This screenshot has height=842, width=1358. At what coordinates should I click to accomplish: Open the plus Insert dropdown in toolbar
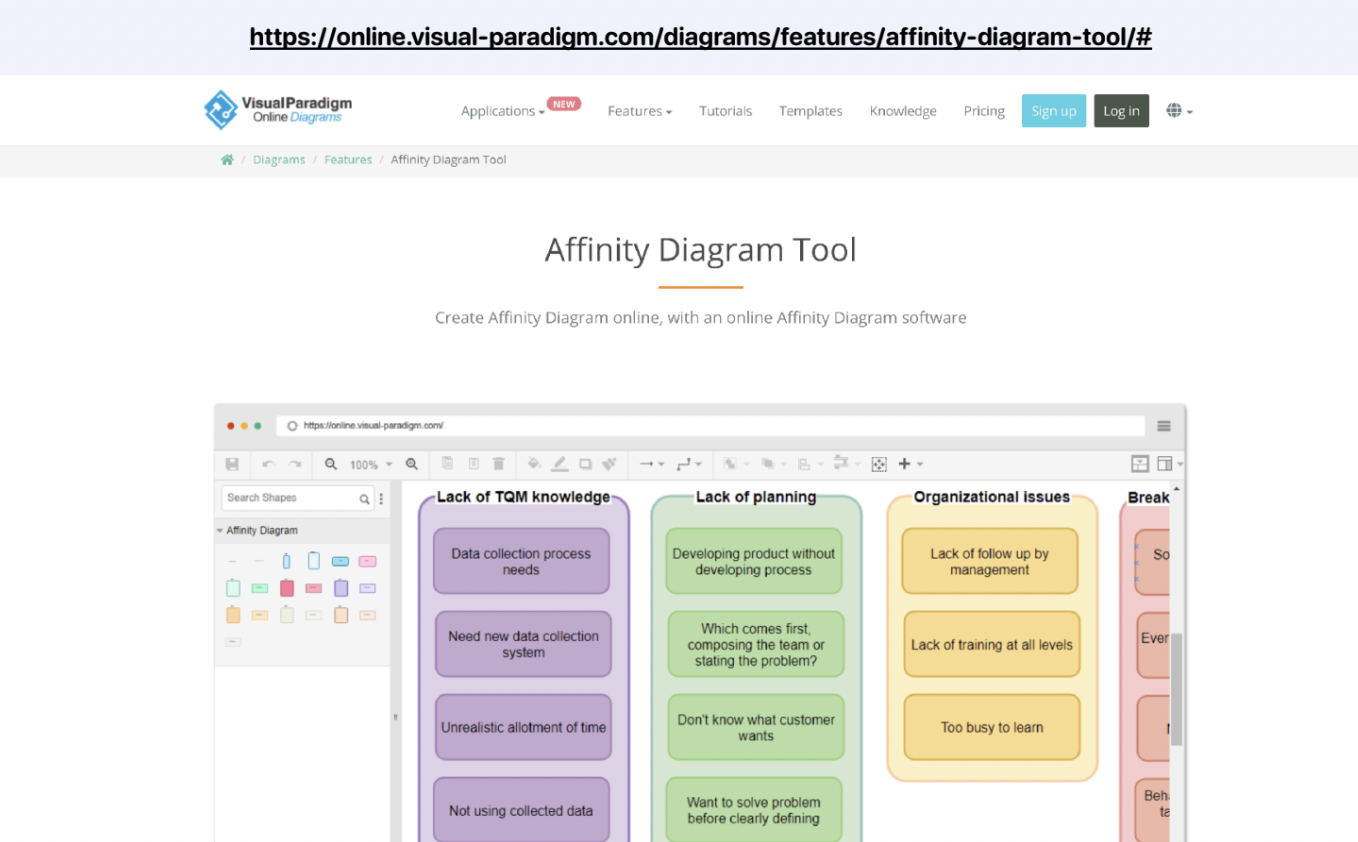tap(911, 464)
